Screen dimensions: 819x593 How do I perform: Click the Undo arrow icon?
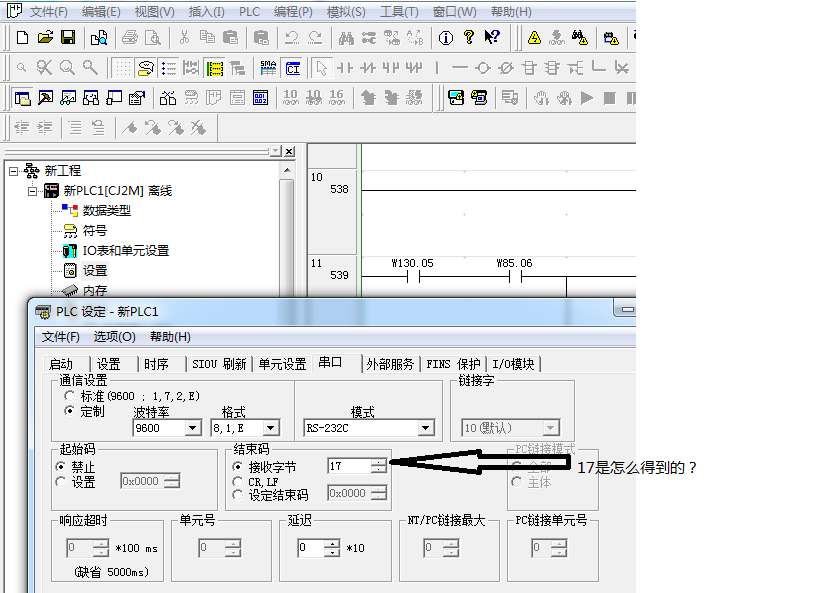tap(292, 37)
